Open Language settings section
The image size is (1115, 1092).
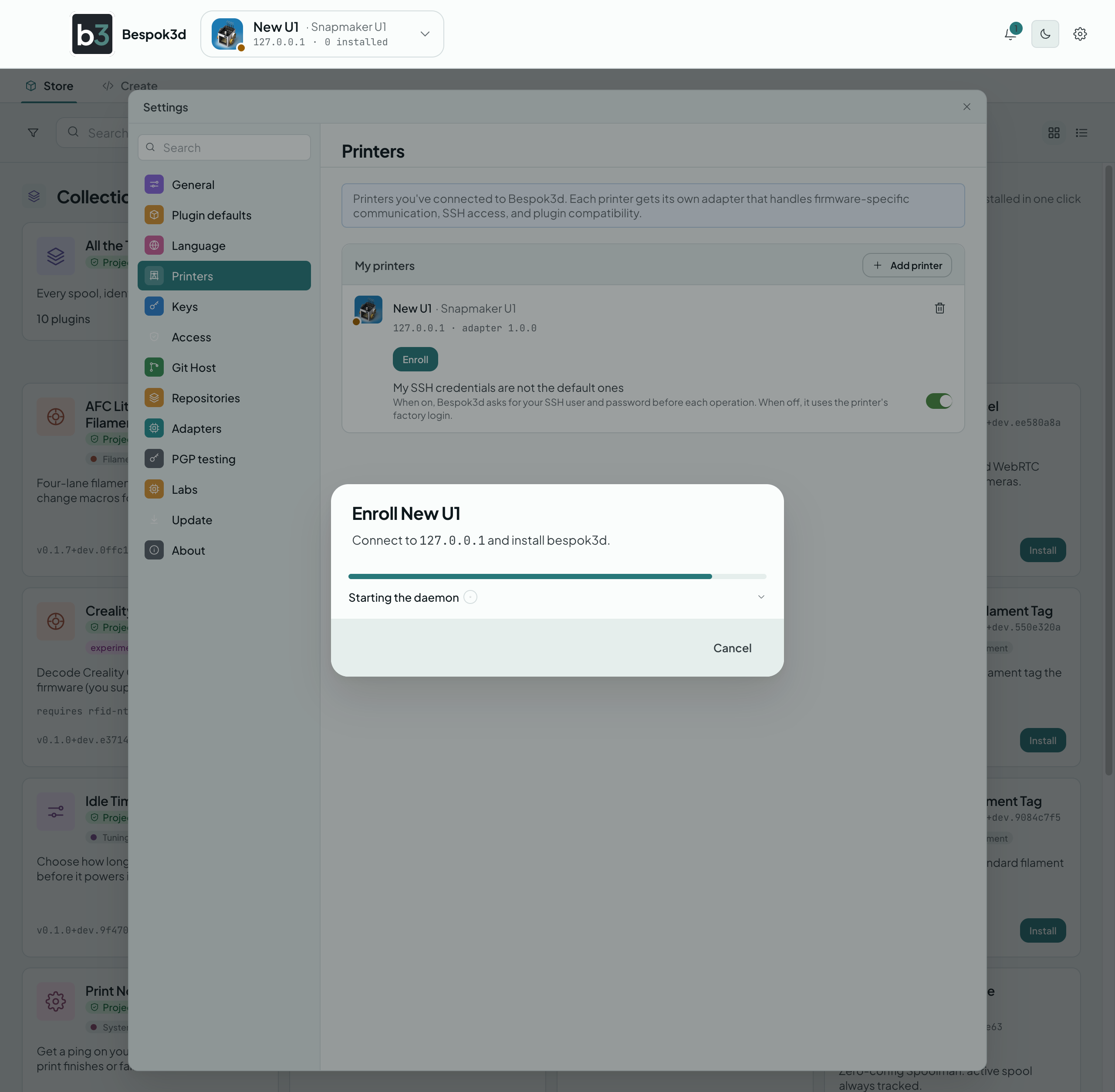pyautogui.click(x=224, y=246)
